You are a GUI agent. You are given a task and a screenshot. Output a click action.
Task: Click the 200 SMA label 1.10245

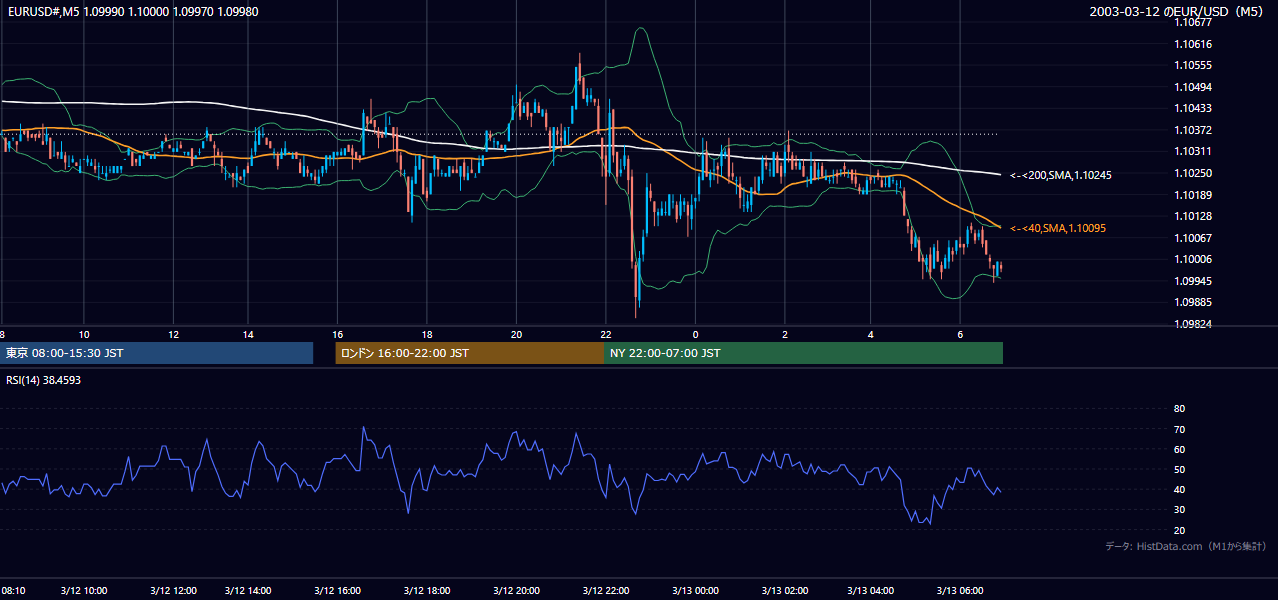click(1061, 175)
